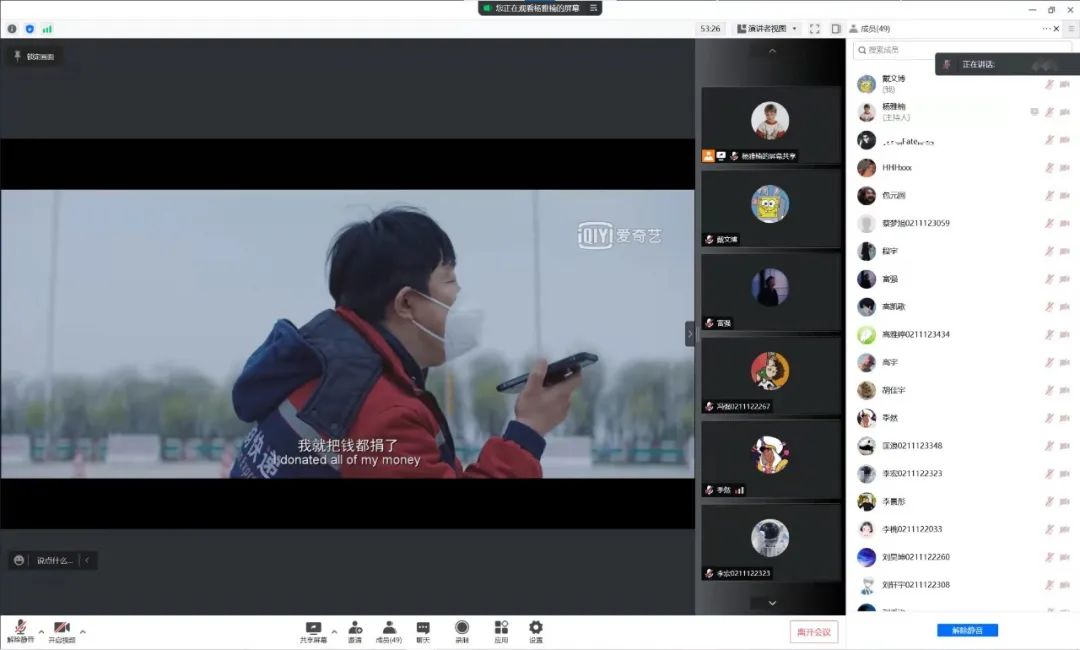Click the blue security shield icon

[29, 28]
